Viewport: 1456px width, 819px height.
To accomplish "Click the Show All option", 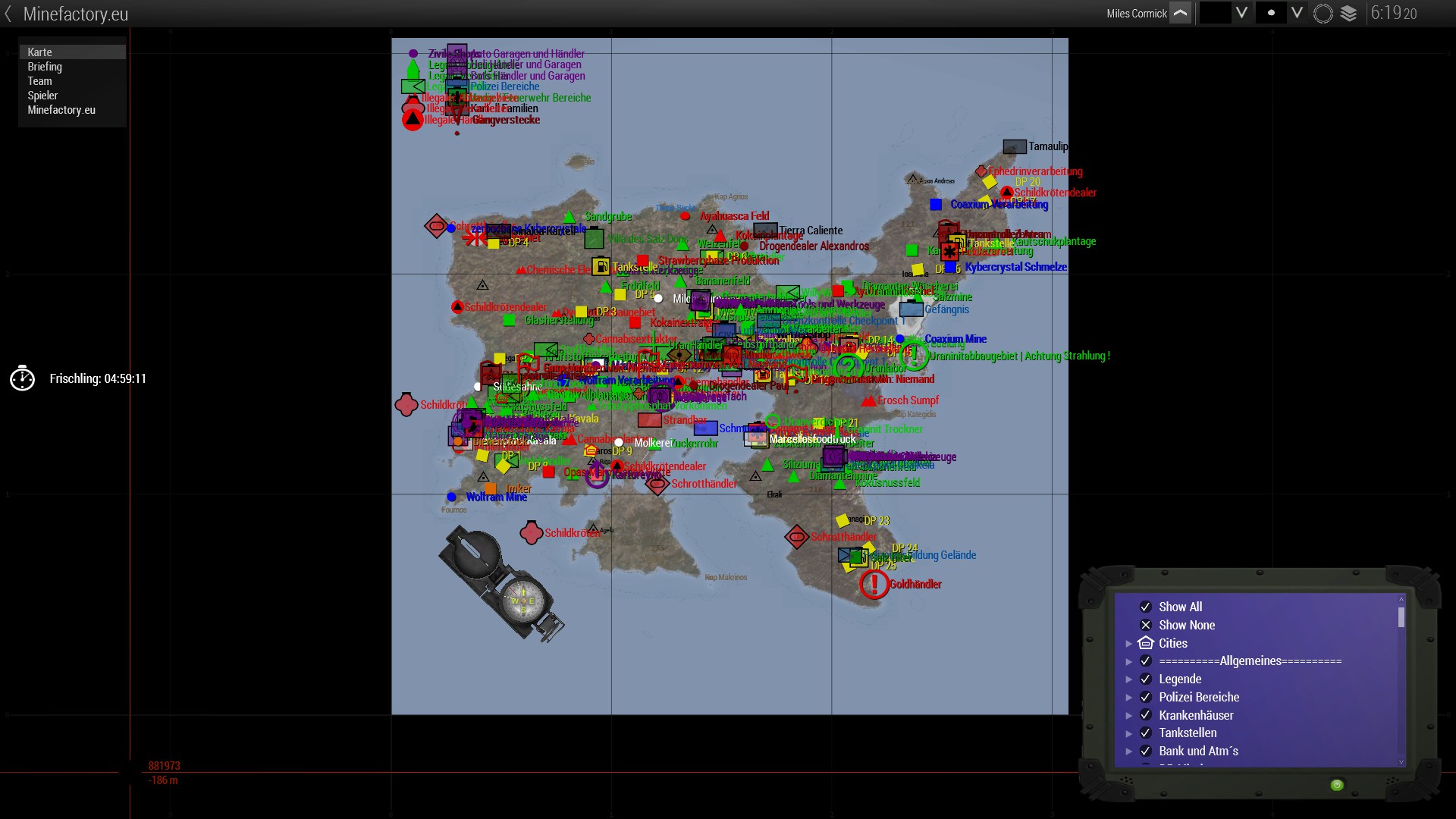I will click(1180, 607).
